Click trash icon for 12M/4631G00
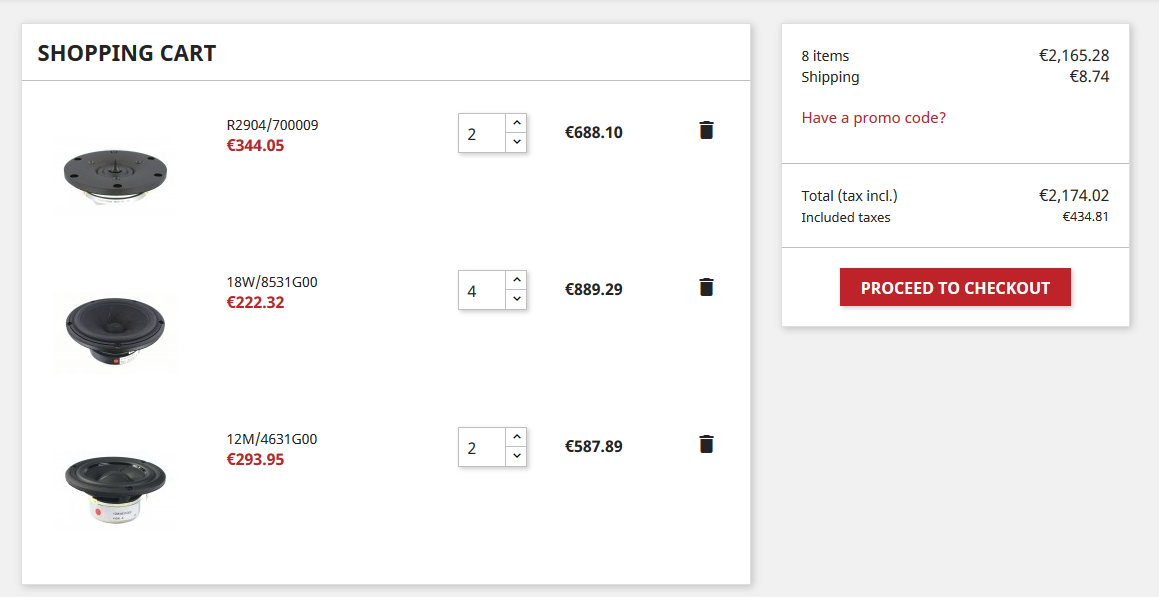This screenshot has width=1159, height=597. tap(706, 444)
